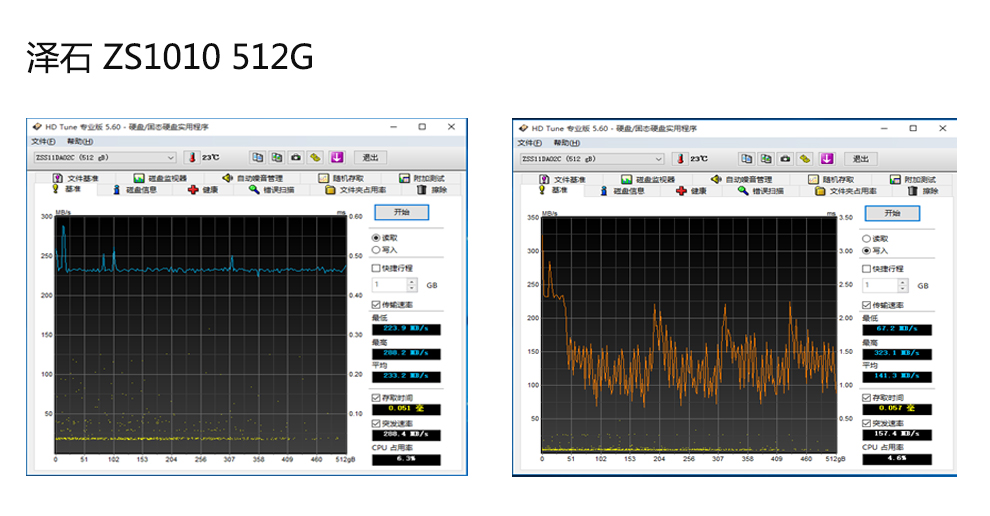Click purple download arrow in orange-graph window
The height and width of the screenshot is (516, 990).
[826, 159]
